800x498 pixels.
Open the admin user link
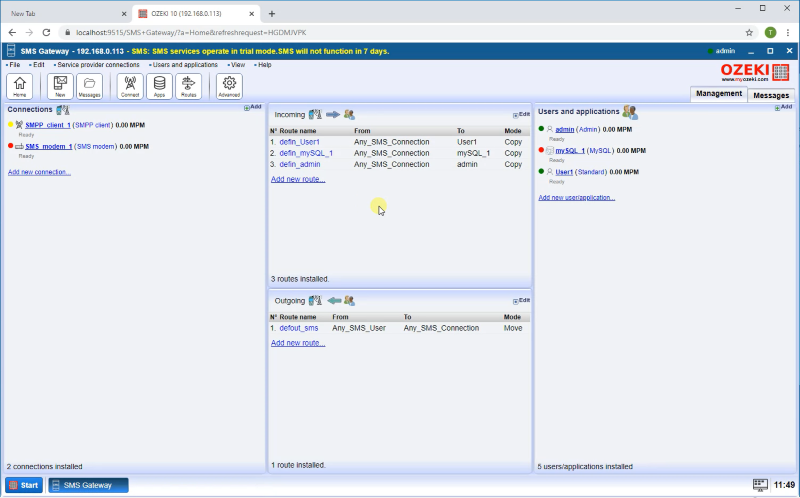(x=565, y=130)
